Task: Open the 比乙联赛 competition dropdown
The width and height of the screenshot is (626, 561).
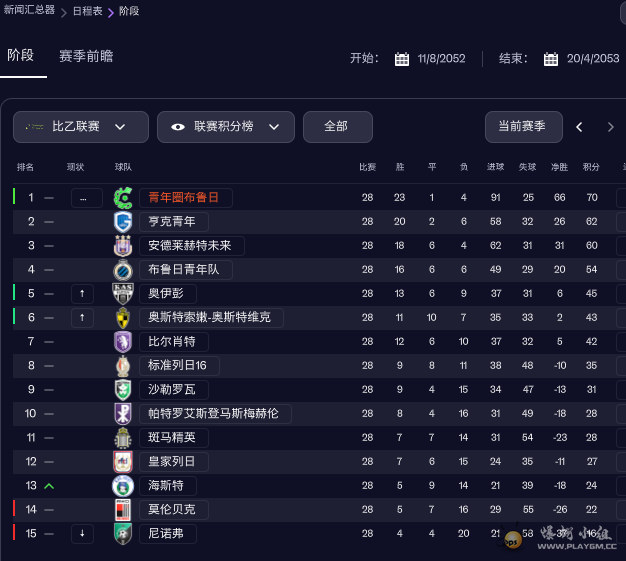Action: pos(81,127)
